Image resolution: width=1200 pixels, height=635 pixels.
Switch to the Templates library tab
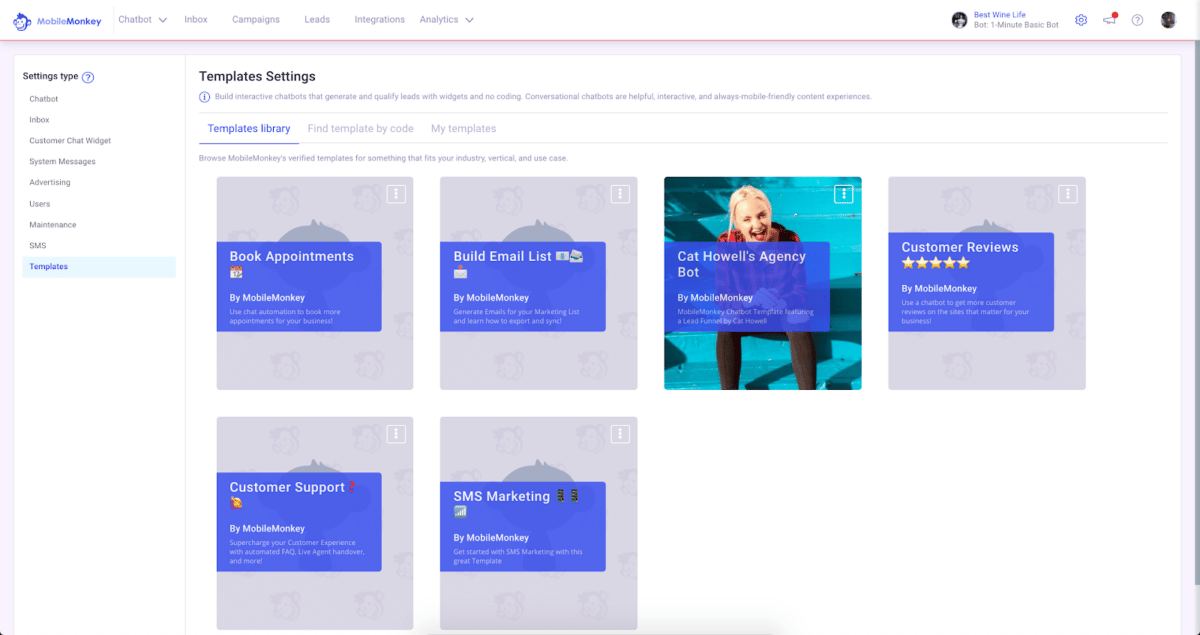(x=249, y=129)
